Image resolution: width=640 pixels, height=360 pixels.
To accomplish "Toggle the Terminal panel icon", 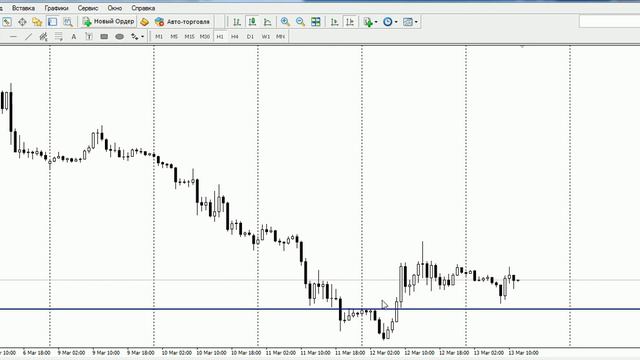I will click(x=52, y=22).
